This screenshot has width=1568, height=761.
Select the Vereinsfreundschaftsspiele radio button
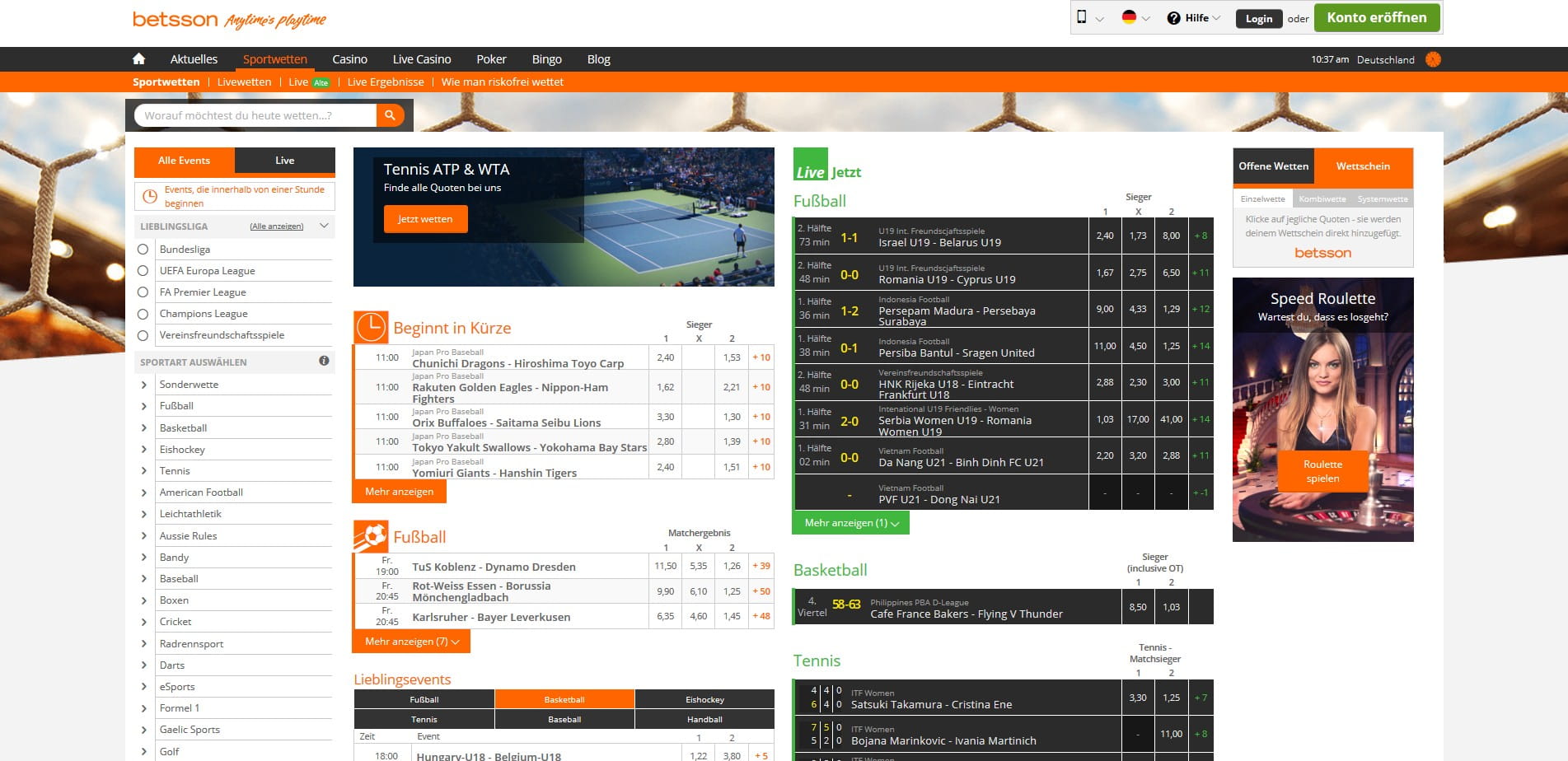[x=143, y=335]
